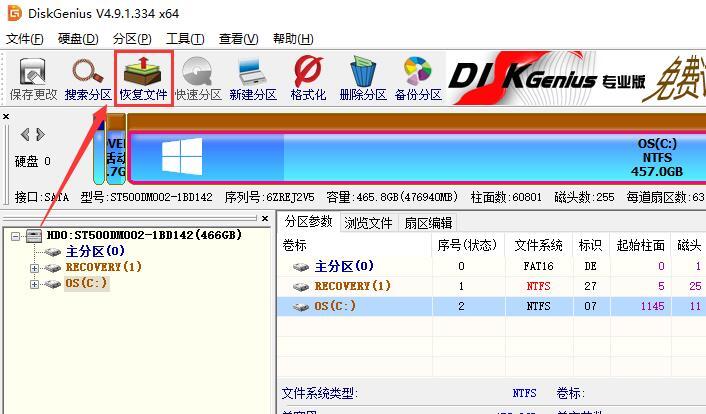The width and height of the screenshot is (706, 414).
Task: Go to previous disk with left arrow
Action: (x=25, y=134)
